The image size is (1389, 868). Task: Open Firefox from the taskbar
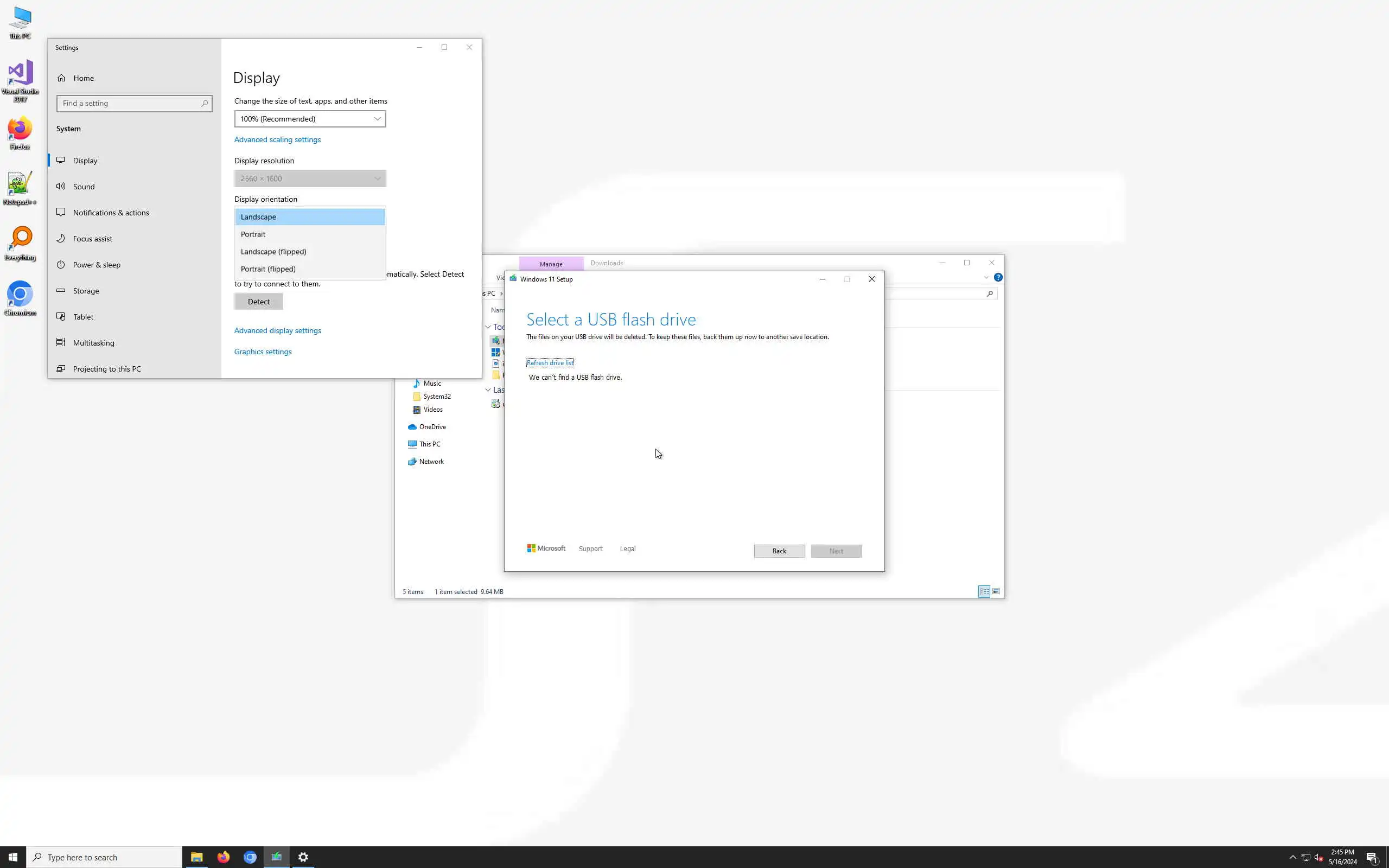point(224,857)
